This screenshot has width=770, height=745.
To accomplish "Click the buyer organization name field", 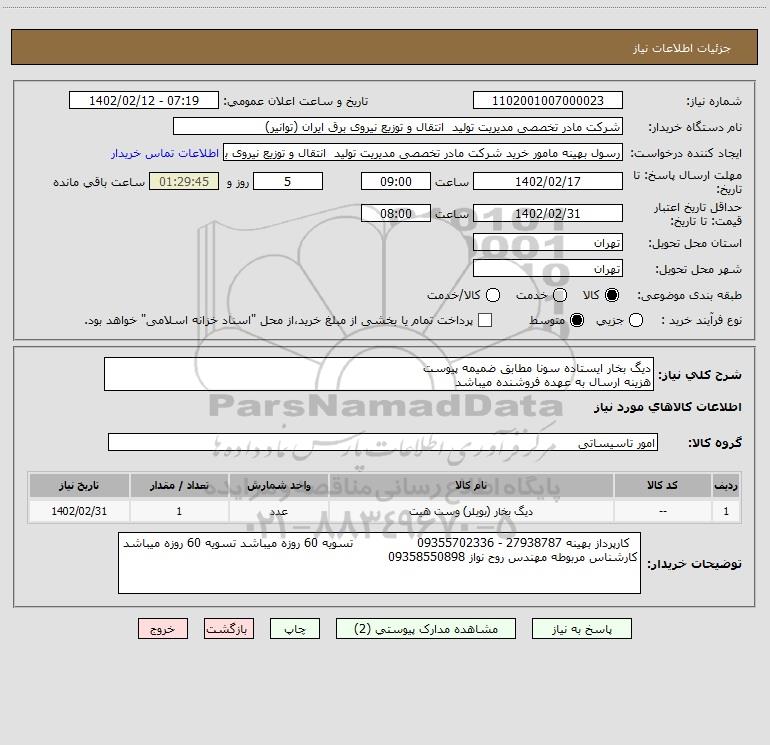I will [x=398, y=127].
